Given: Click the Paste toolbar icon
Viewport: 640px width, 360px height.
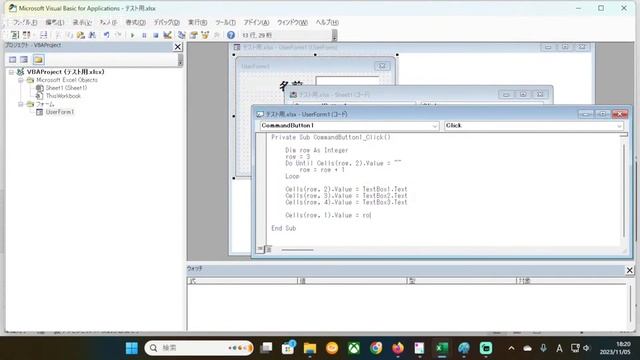Looking at the screenshot, I should coord(81,35).
